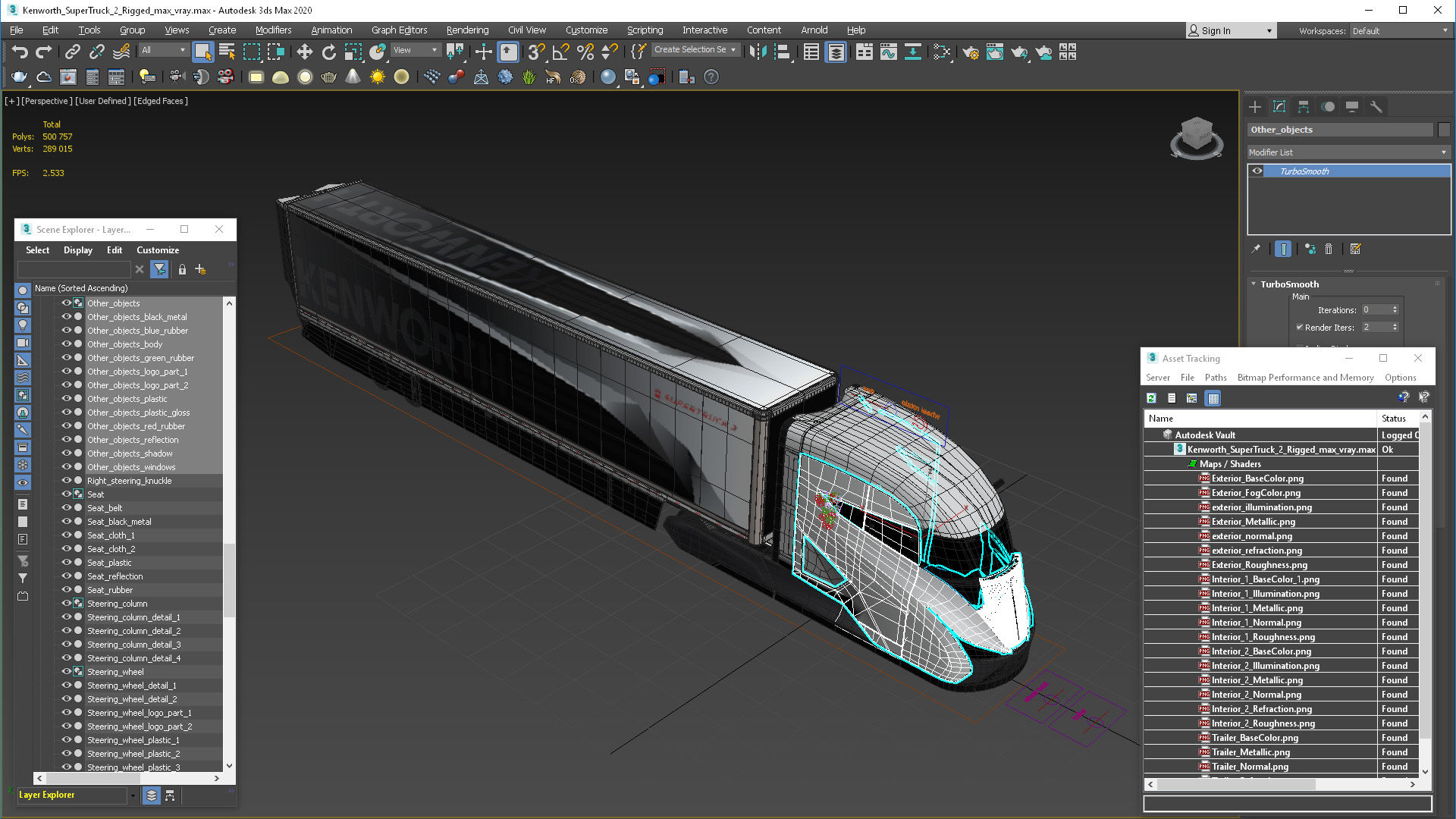
Task: Toggle the Layer Explorer toolbar icon
Action: [836, 52]
